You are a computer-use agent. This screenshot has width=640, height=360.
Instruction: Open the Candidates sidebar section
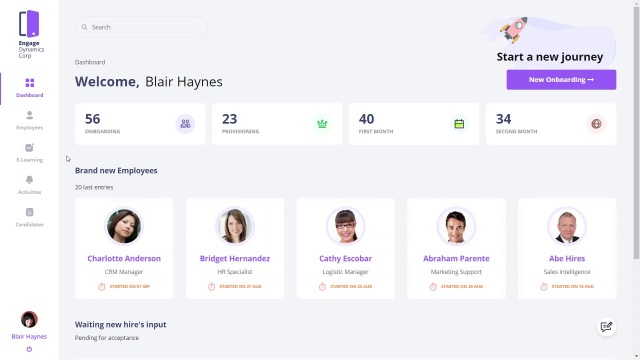[x=29, y=217]
